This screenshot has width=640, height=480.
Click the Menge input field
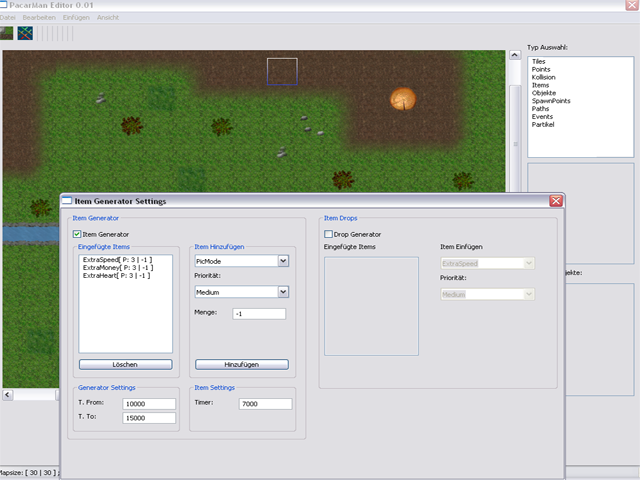[258, 314]
